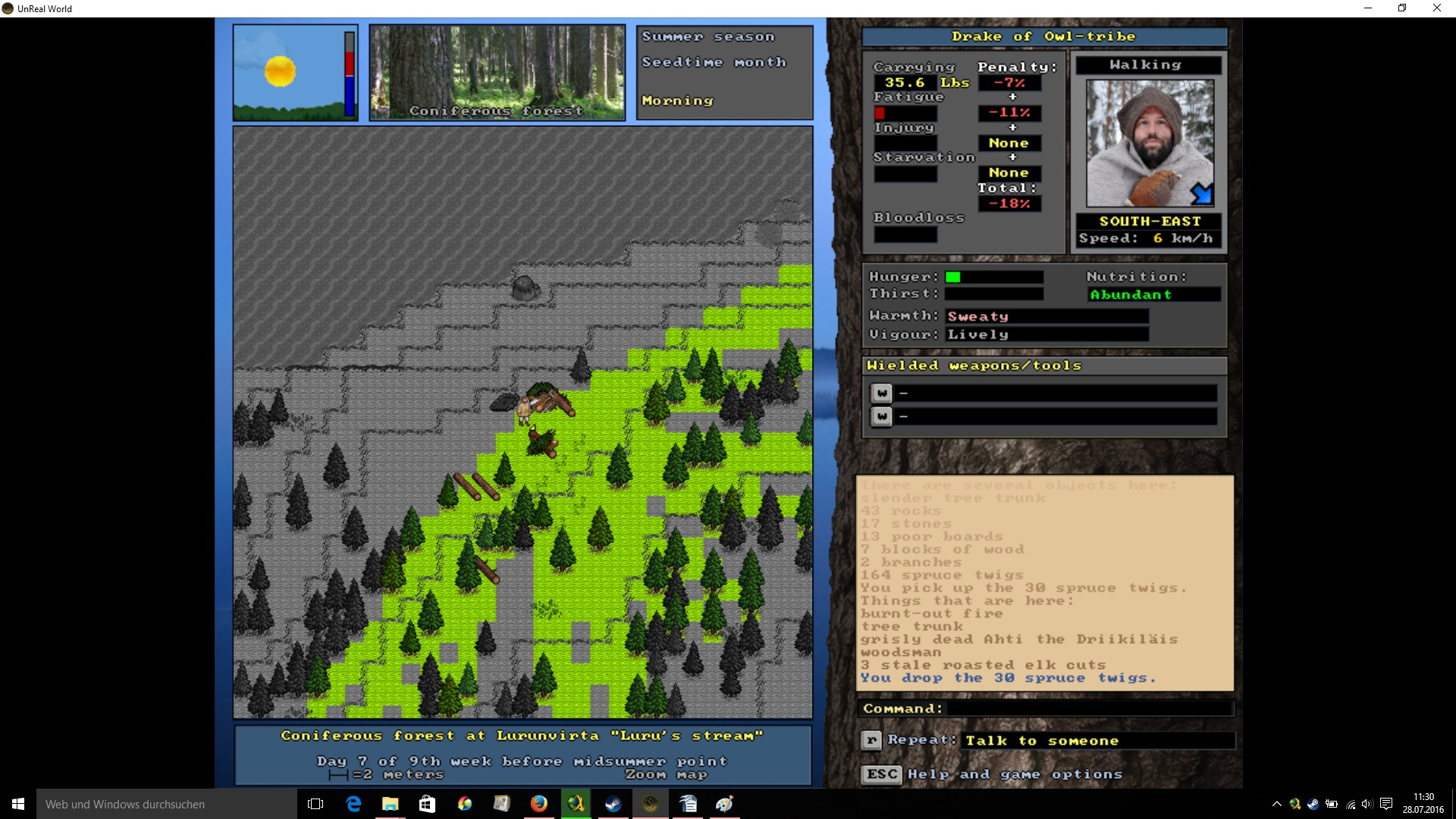Open Firefox from the taskbar

pos(539,804)
